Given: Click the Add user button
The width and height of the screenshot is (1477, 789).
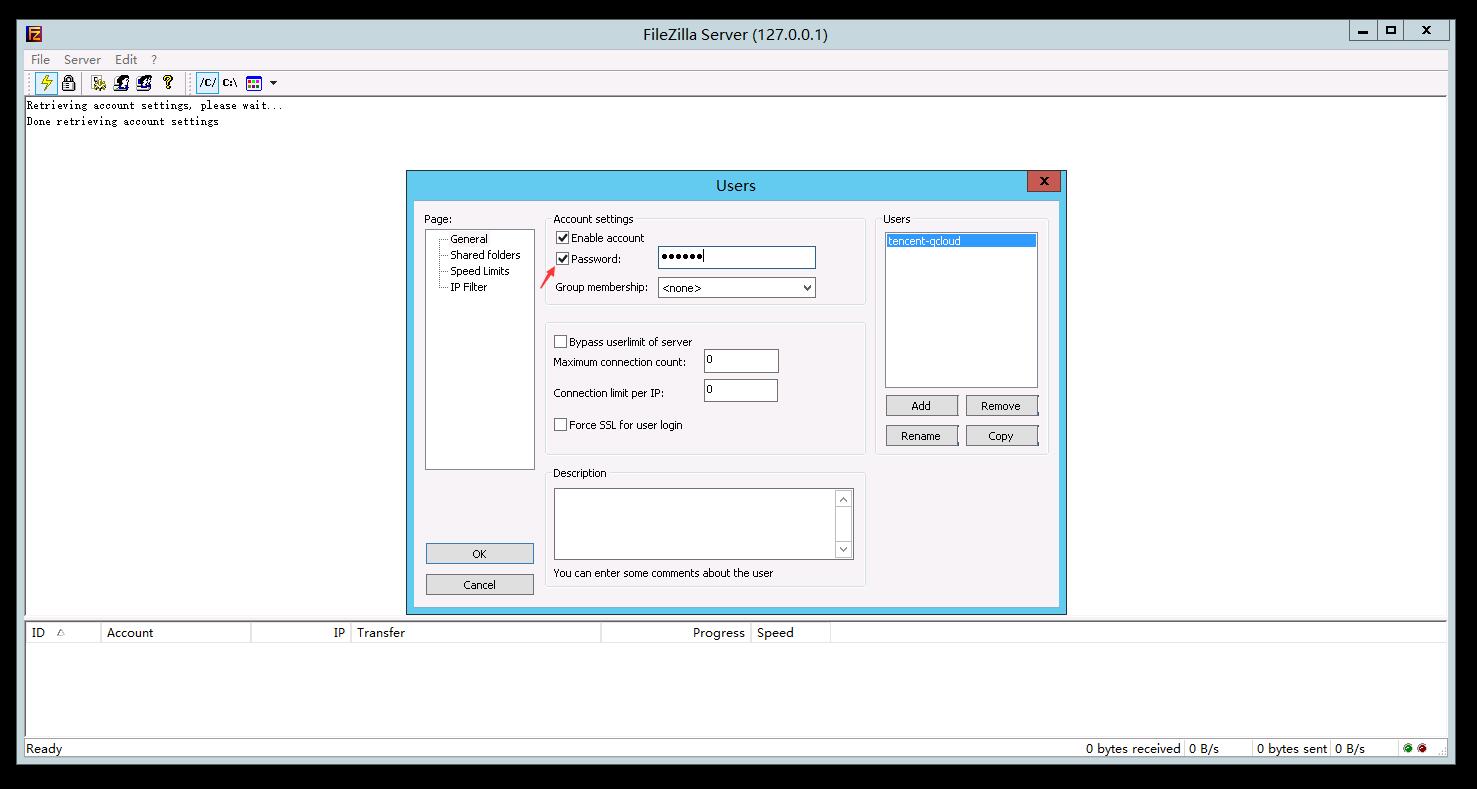Looking at the screenshot, I should click(x=921, y=406).
